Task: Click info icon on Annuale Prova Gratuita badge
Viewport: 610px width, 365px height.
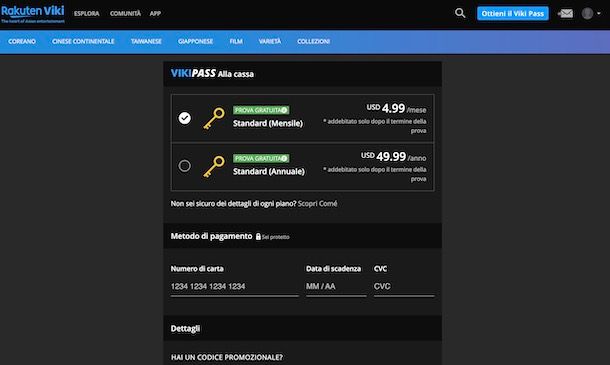Action: click(x=284, y=158)
